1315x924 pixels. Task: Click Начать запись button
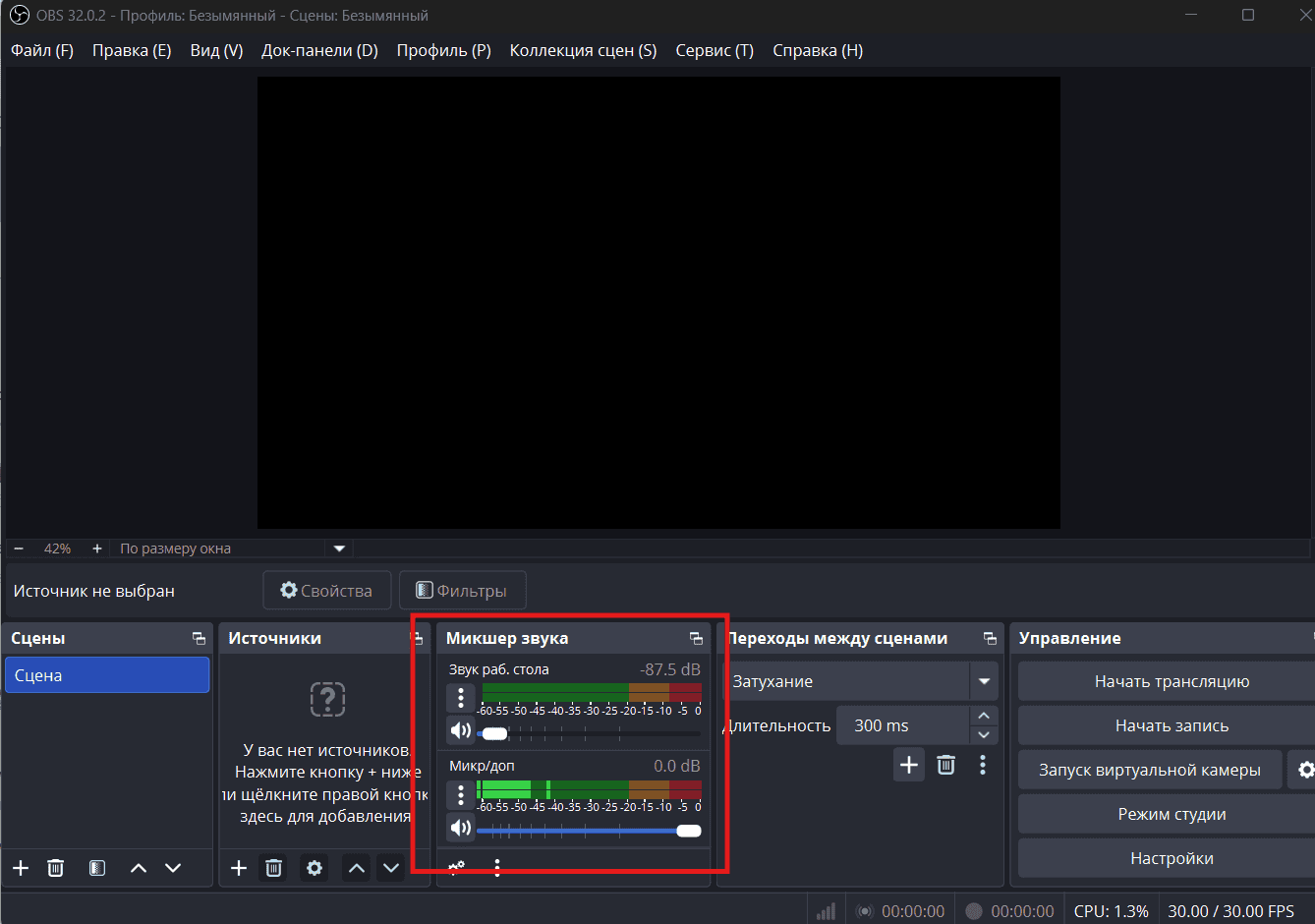pyautogui.click(x=1171, y=725)
